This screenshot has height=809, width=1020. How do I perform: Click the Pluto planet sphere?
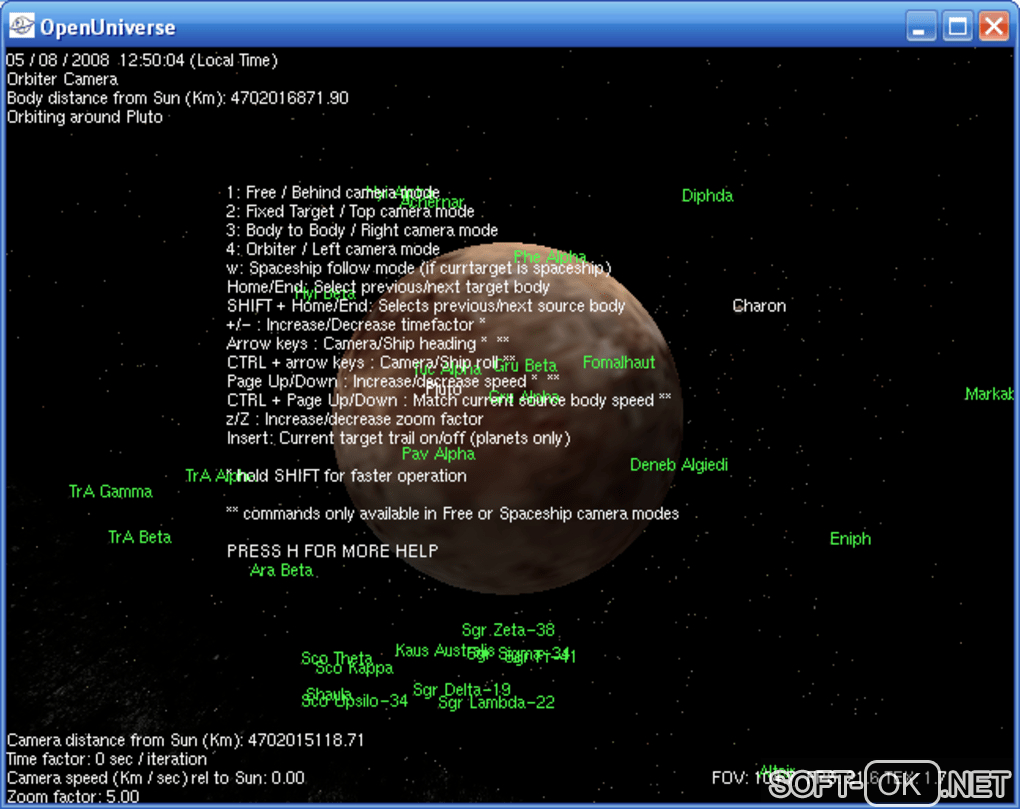509,419
